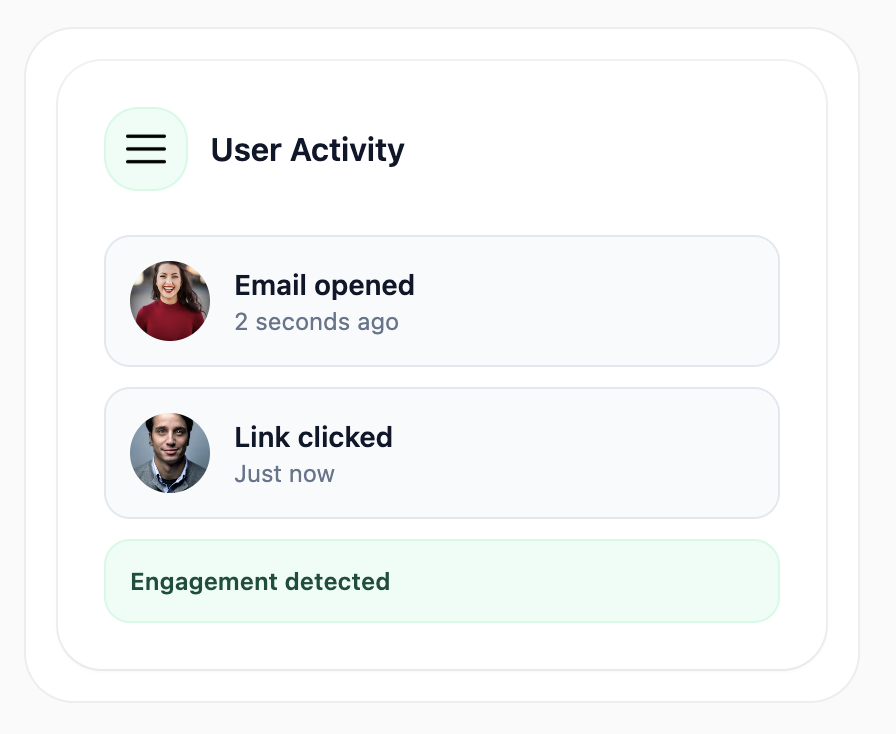Click the Link clicked label
This screenshot has height=734, width=896.
[x=313, y=437]
